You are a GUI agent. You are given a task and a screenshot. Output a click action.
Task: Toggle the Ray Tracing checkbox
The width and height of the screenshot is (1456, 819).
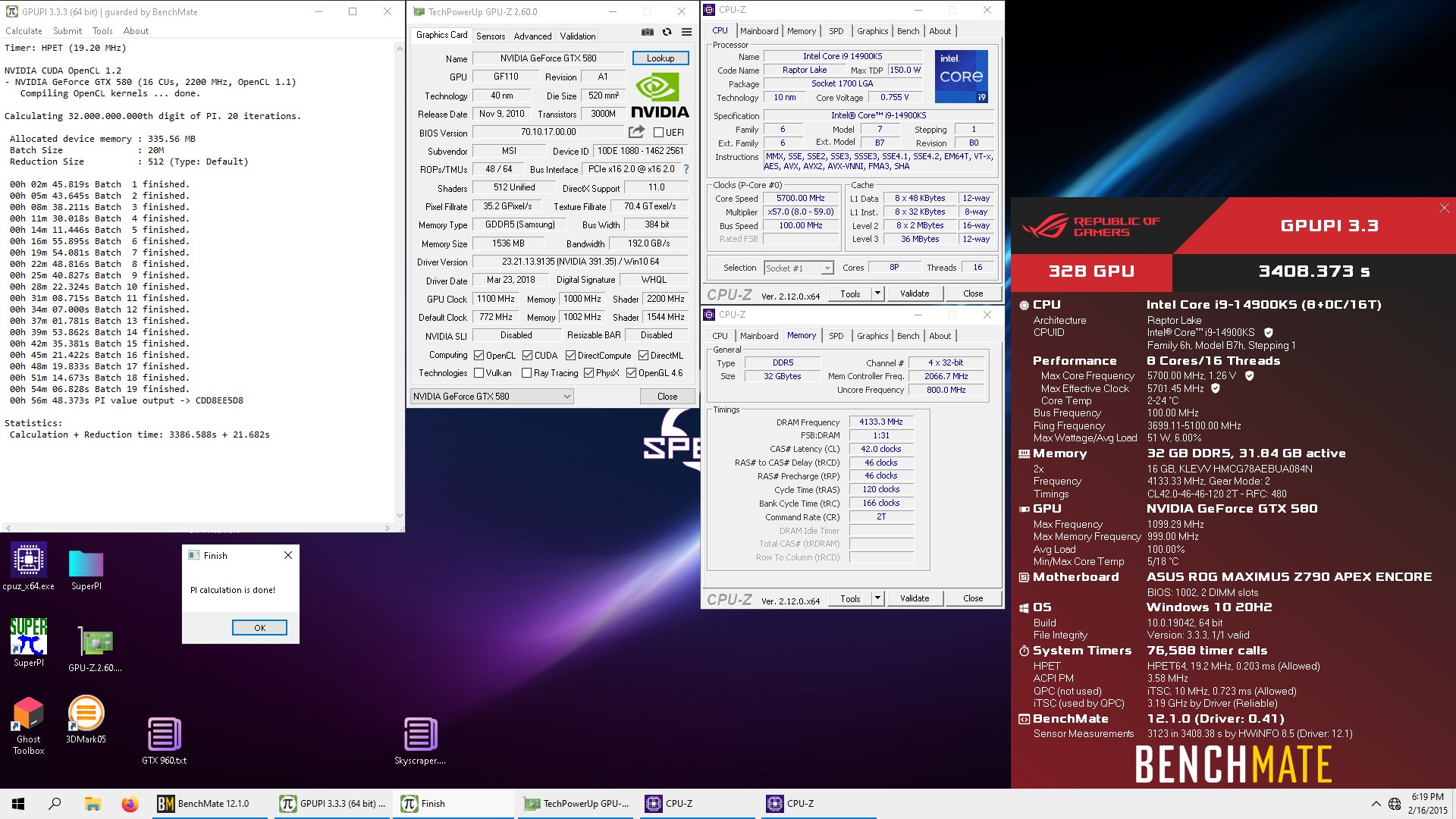[526, 373]
